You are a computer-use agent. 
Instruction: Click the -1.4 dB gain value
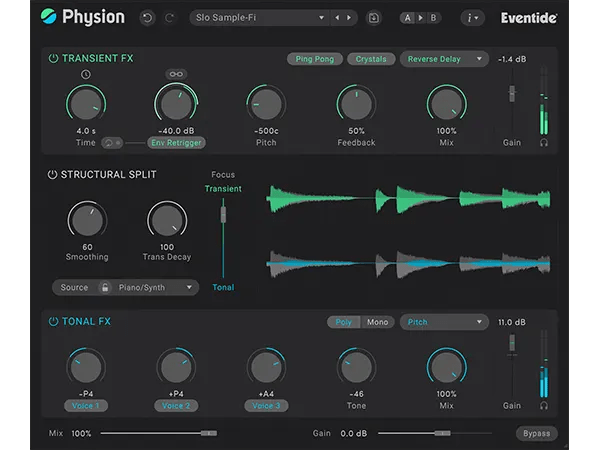512,59
